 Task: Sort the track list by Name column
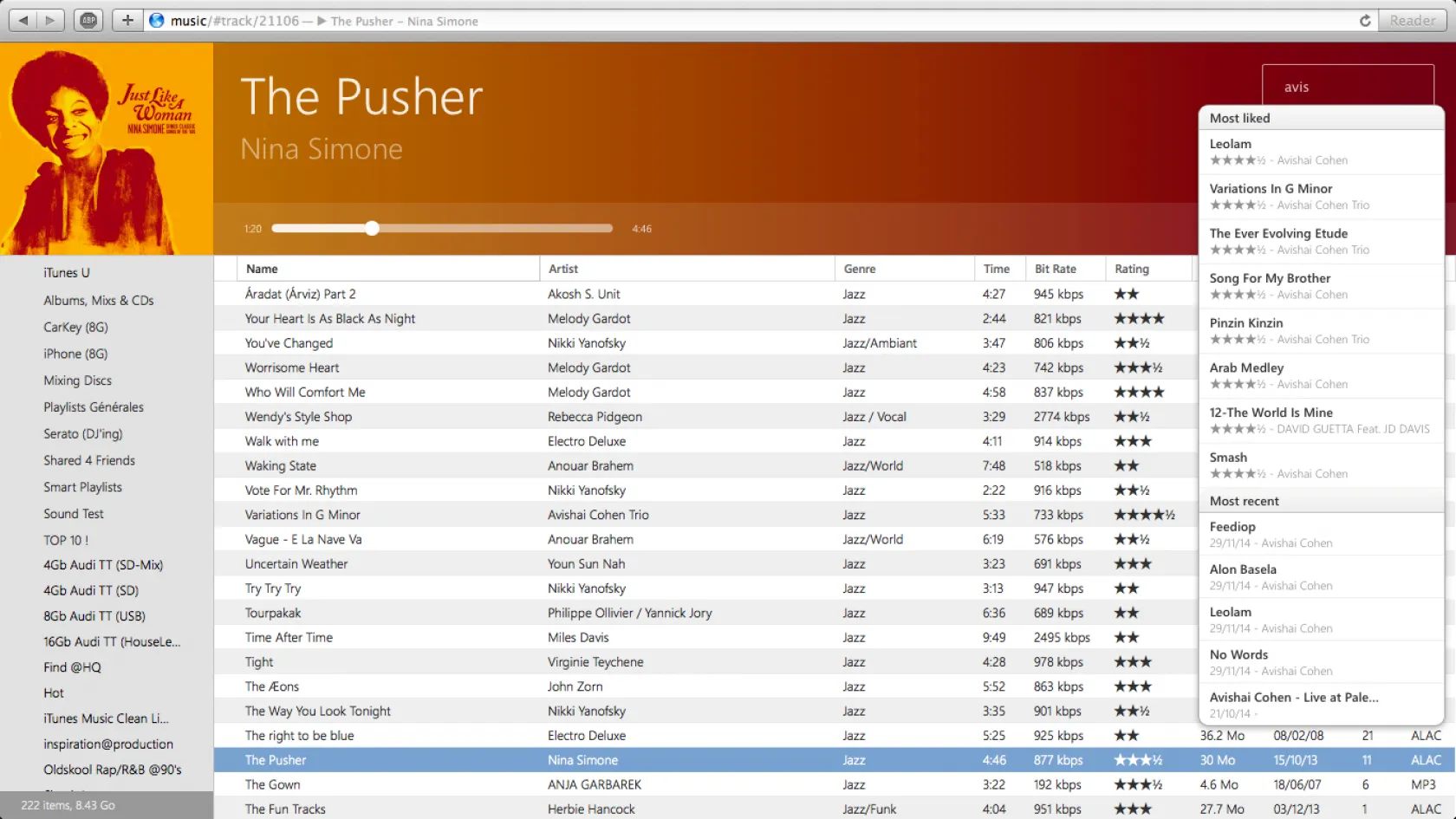(x=262, y=269)
